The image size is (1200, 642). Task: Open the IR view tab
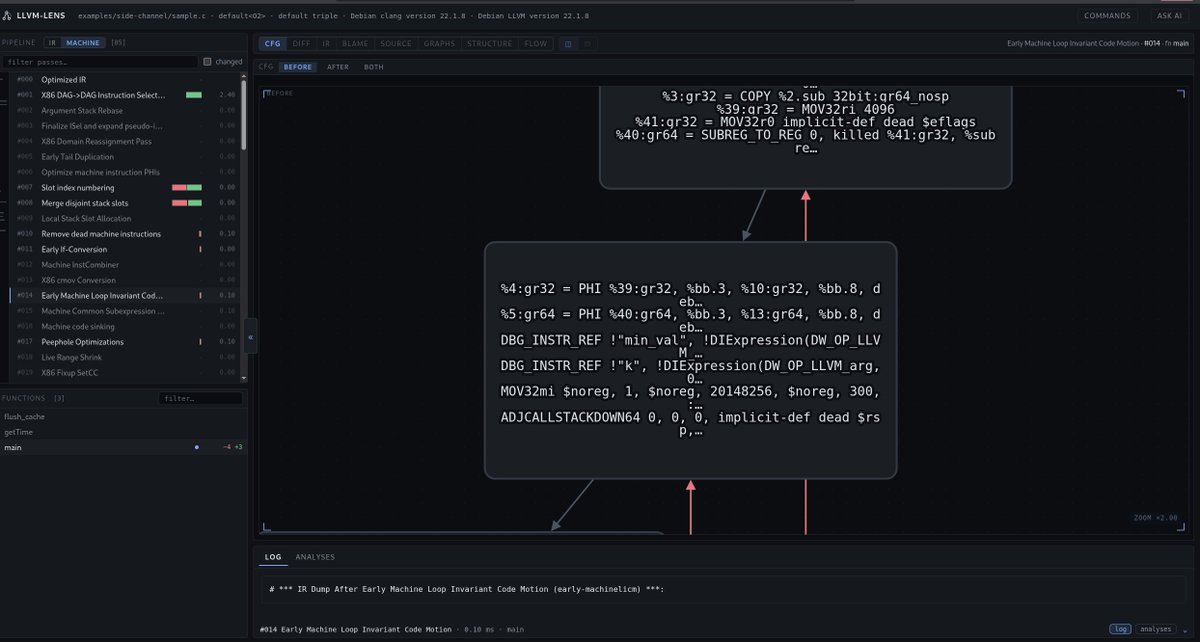[326, 44]
